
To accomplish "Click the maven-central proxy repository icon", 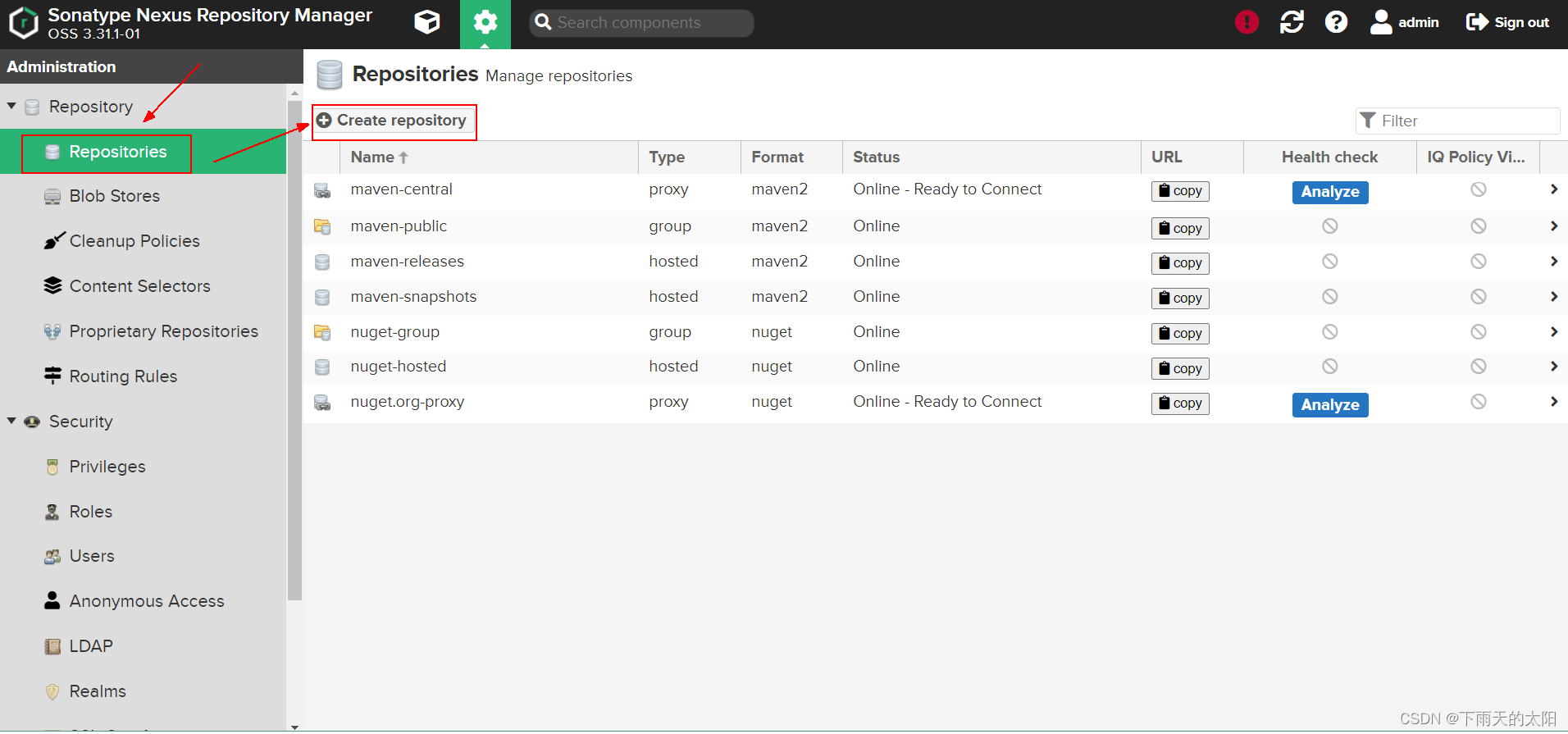I will (322, 191).
